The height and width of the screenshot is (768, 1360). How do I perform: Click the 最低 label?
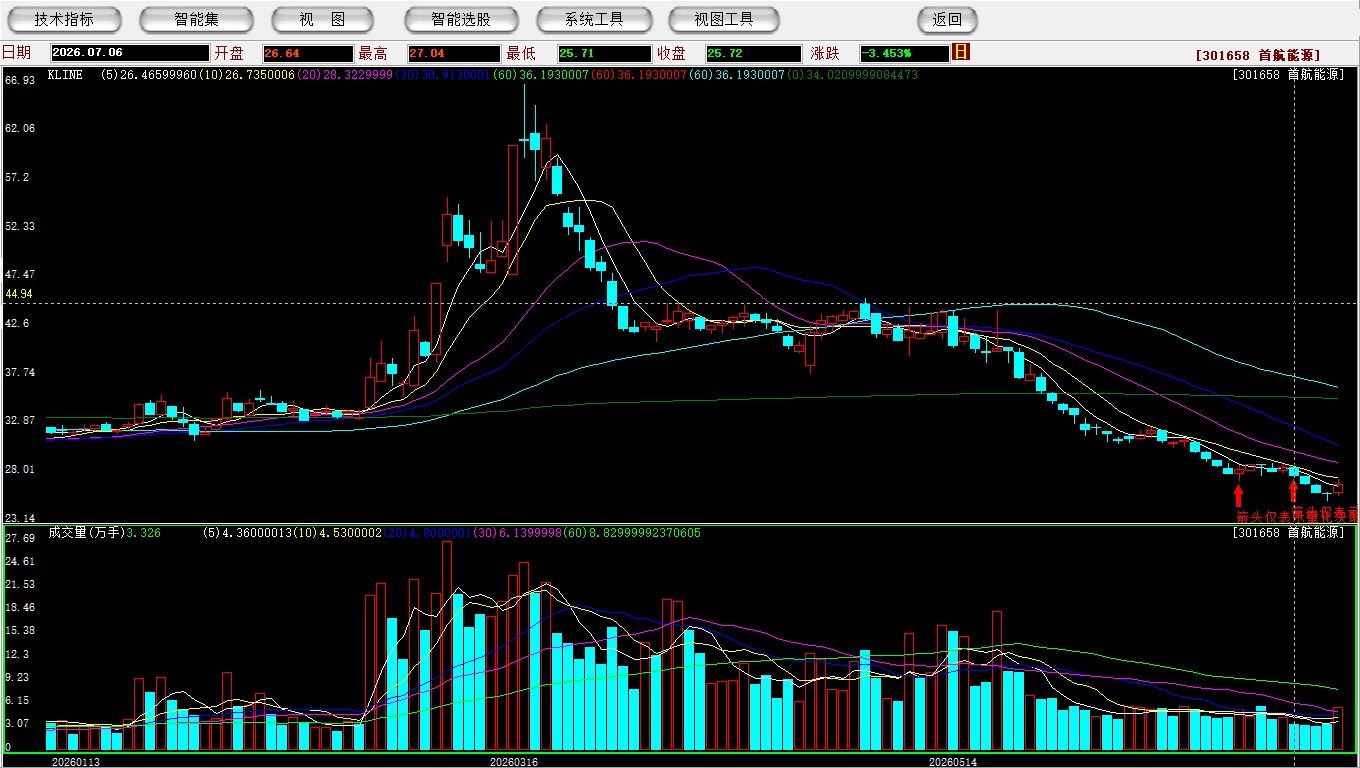tap(521, 53)
